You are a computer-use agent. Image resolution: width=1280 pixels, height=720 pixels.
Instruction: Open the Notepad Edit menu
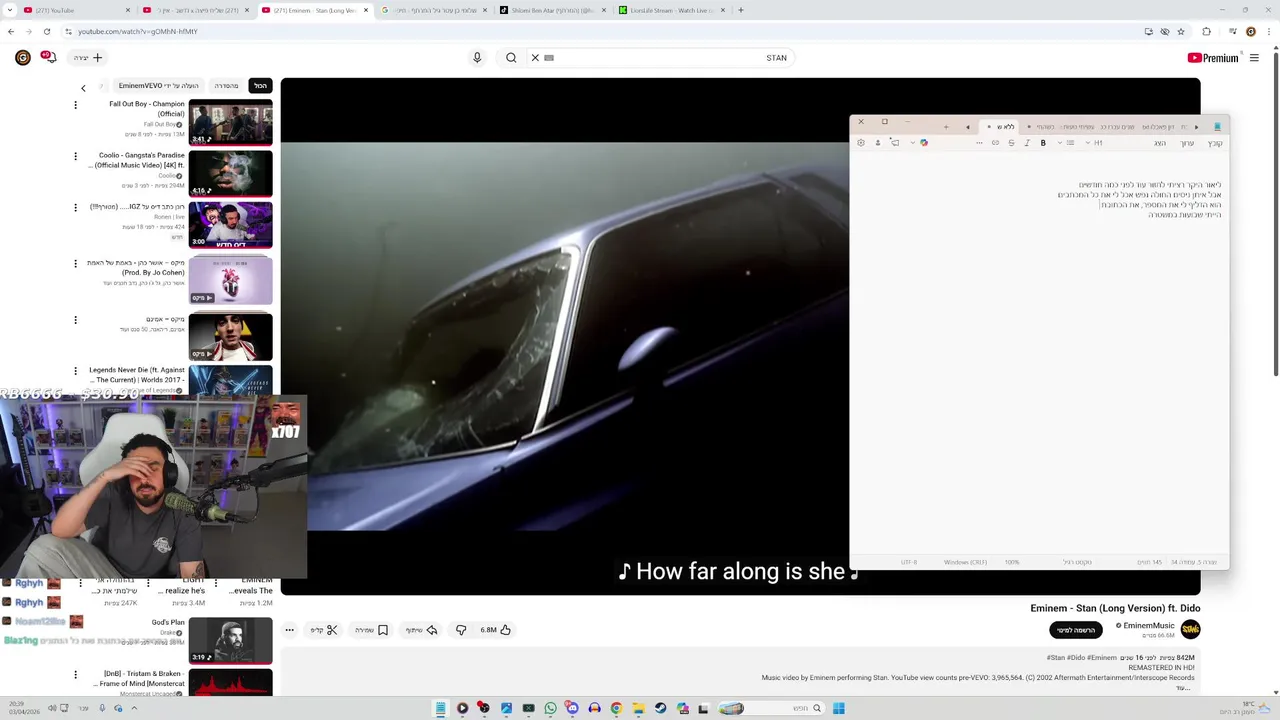click(x=1187, y=143)
